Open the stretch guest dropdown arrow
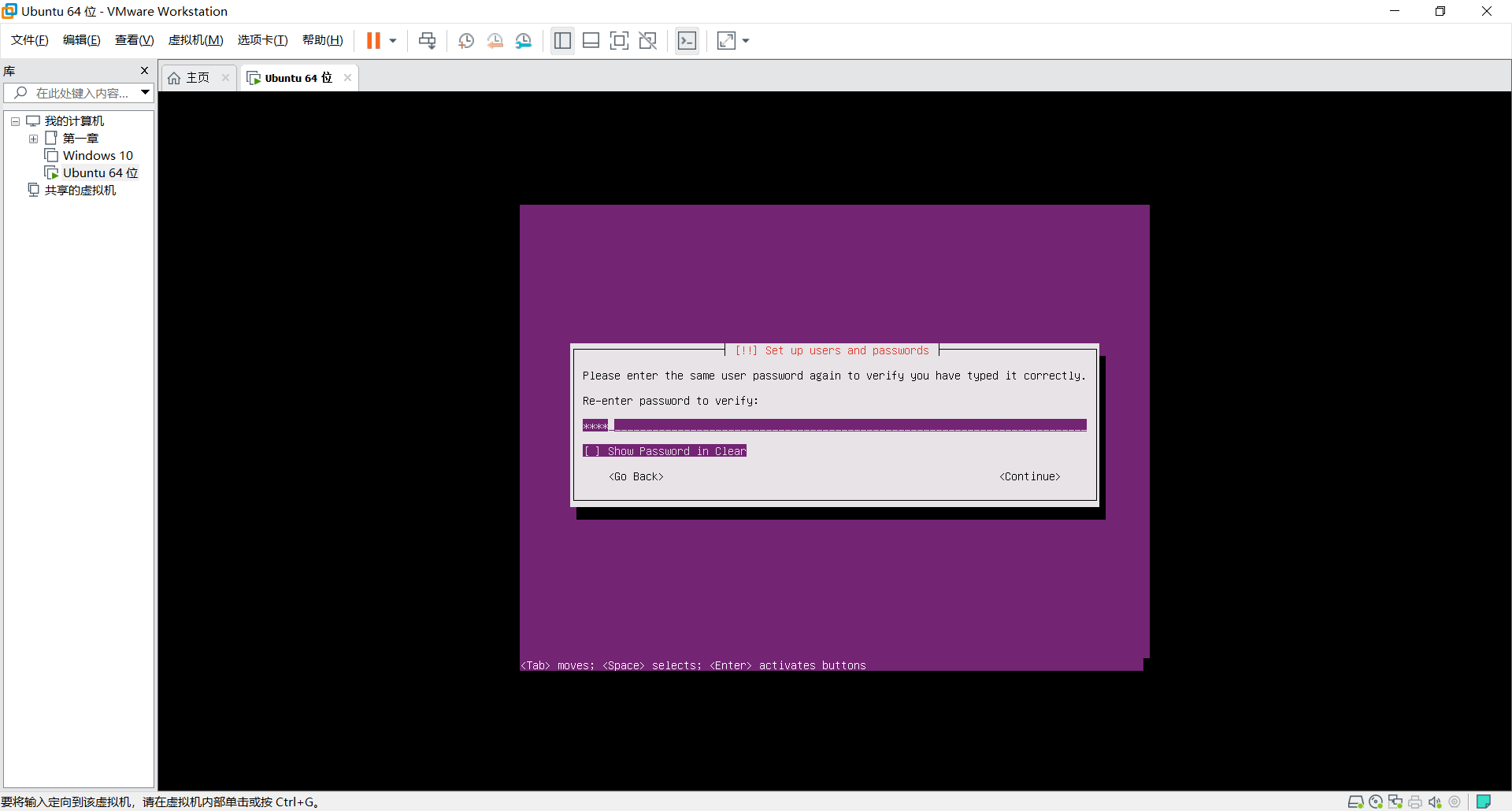 point(746,41)
